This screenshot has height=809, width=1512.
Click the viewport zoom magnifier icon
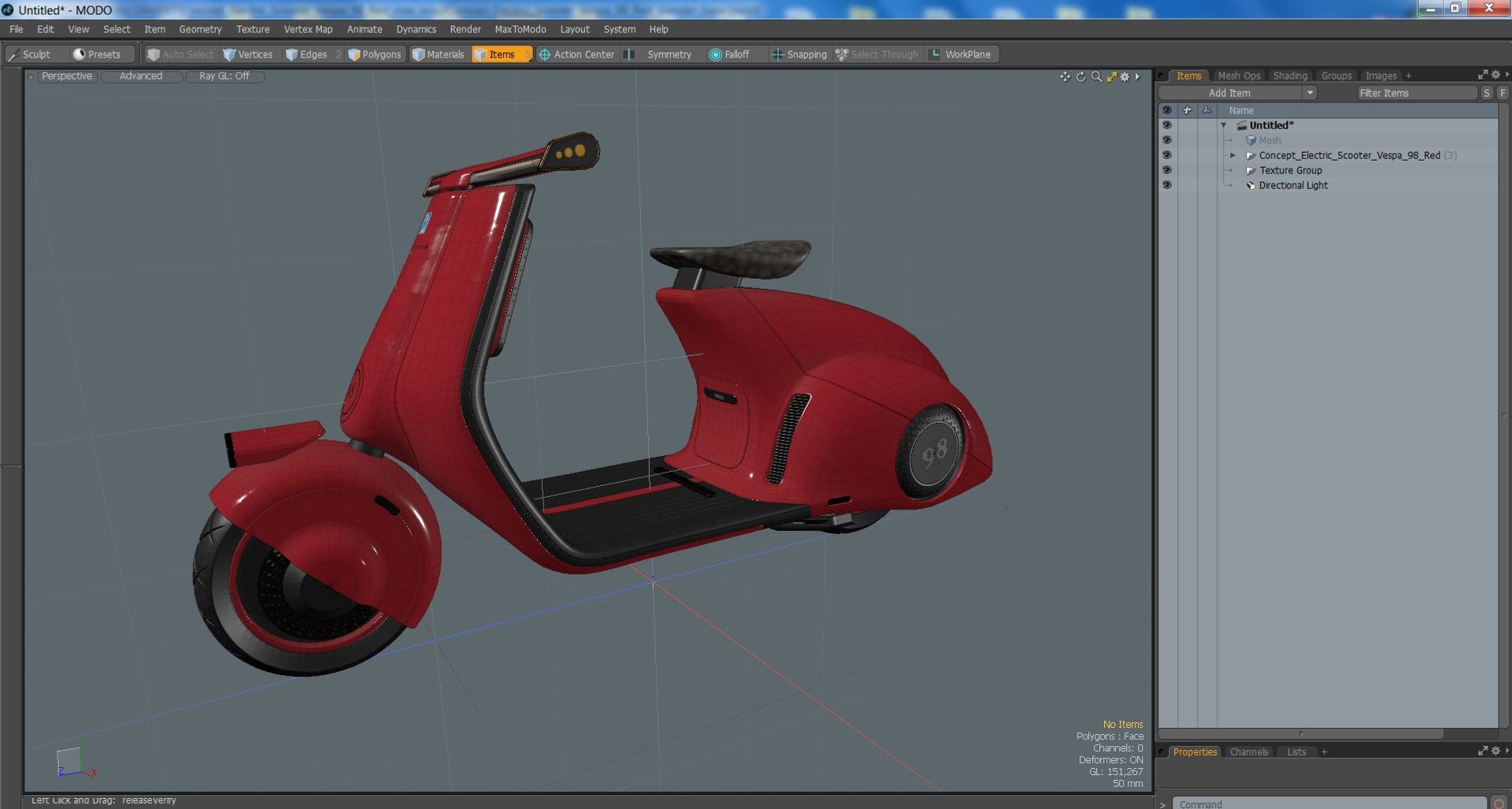1096,76
